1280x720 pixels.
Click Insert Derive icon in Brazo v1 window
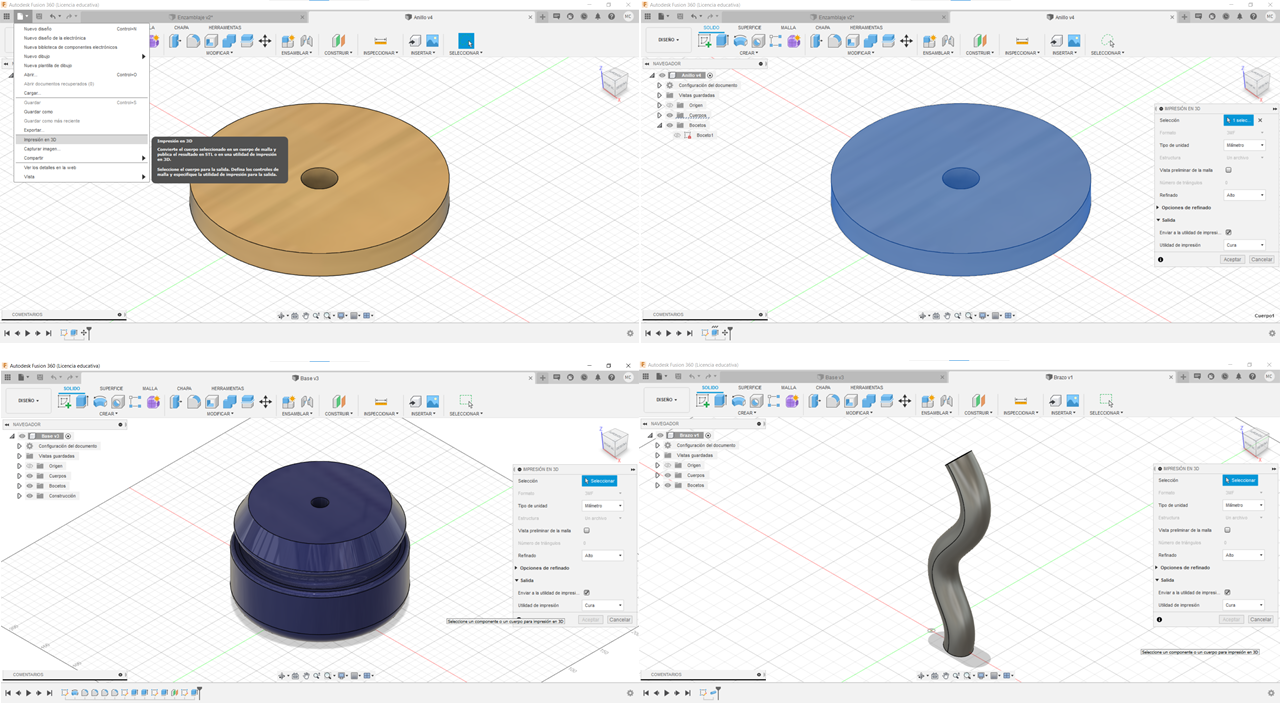(1054, 400)
